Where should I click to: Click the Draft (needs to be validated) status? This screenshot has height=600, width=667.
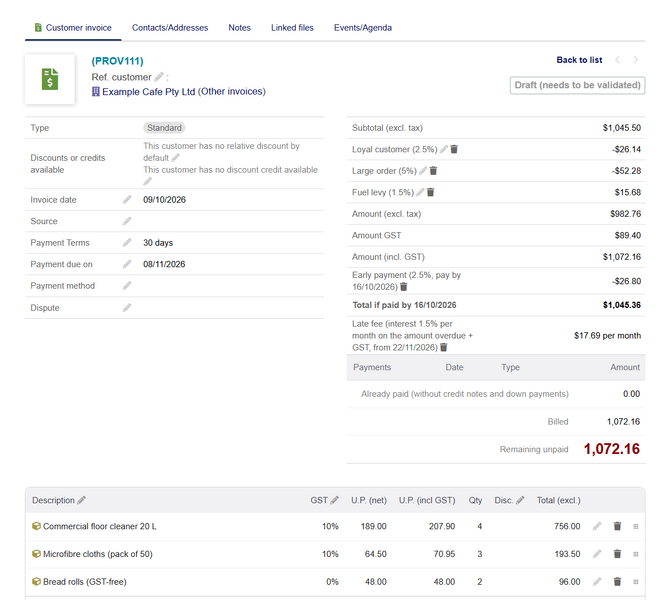click(577, 85)
